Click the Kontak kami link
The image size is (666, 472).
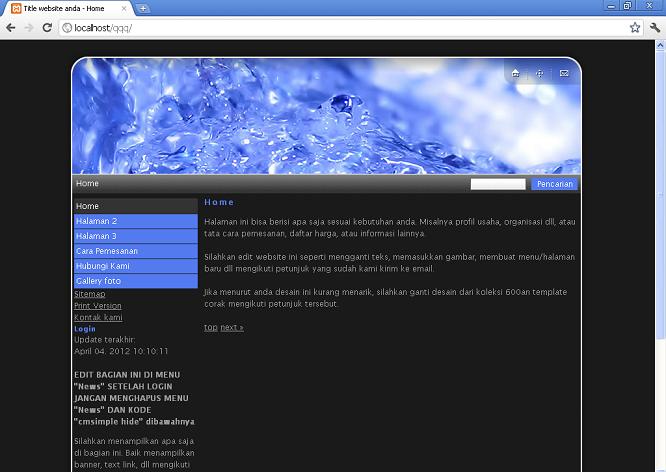[98, 317]
